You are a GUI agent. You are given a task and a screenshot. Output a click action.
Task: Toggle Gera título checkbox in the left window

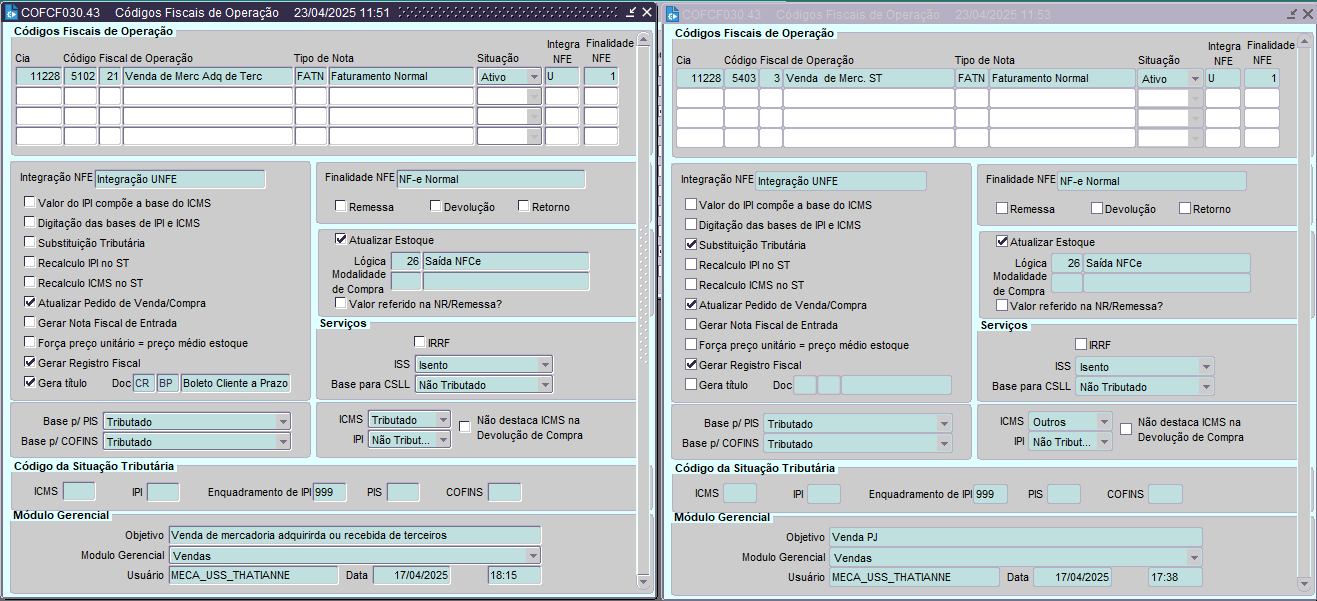(30, 383)
